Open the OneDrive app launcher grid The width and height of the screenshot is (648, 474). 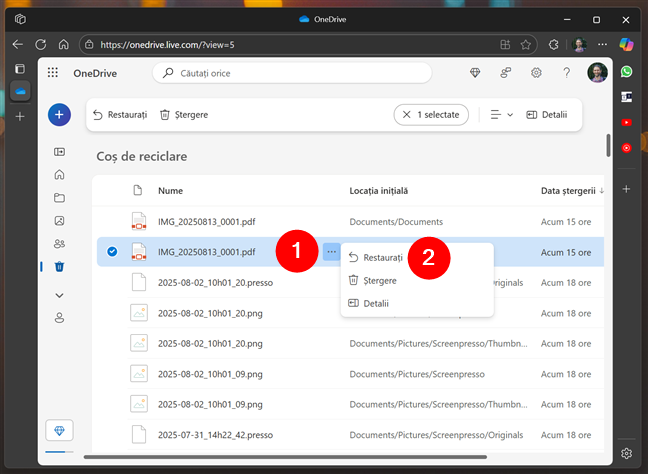53,73
